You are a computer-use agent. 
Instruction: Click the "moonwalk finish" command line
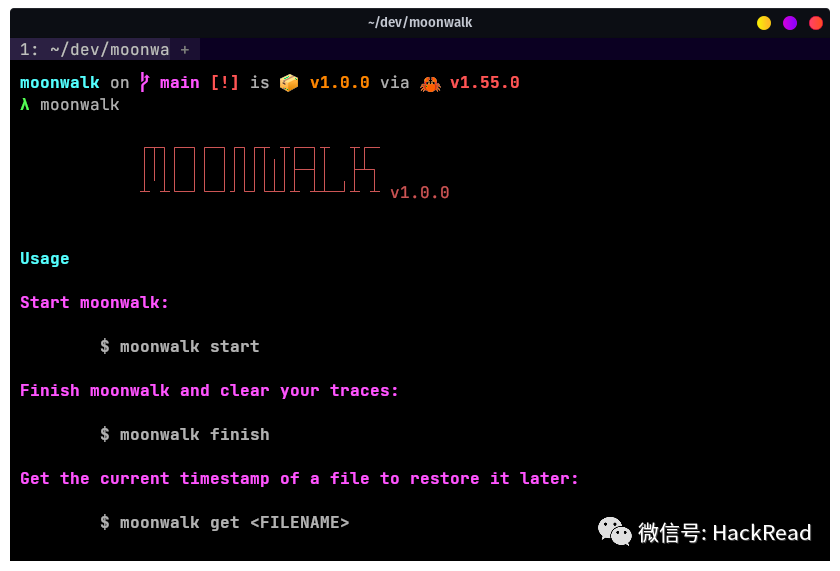pyautogui.click(x=185, y=434)
